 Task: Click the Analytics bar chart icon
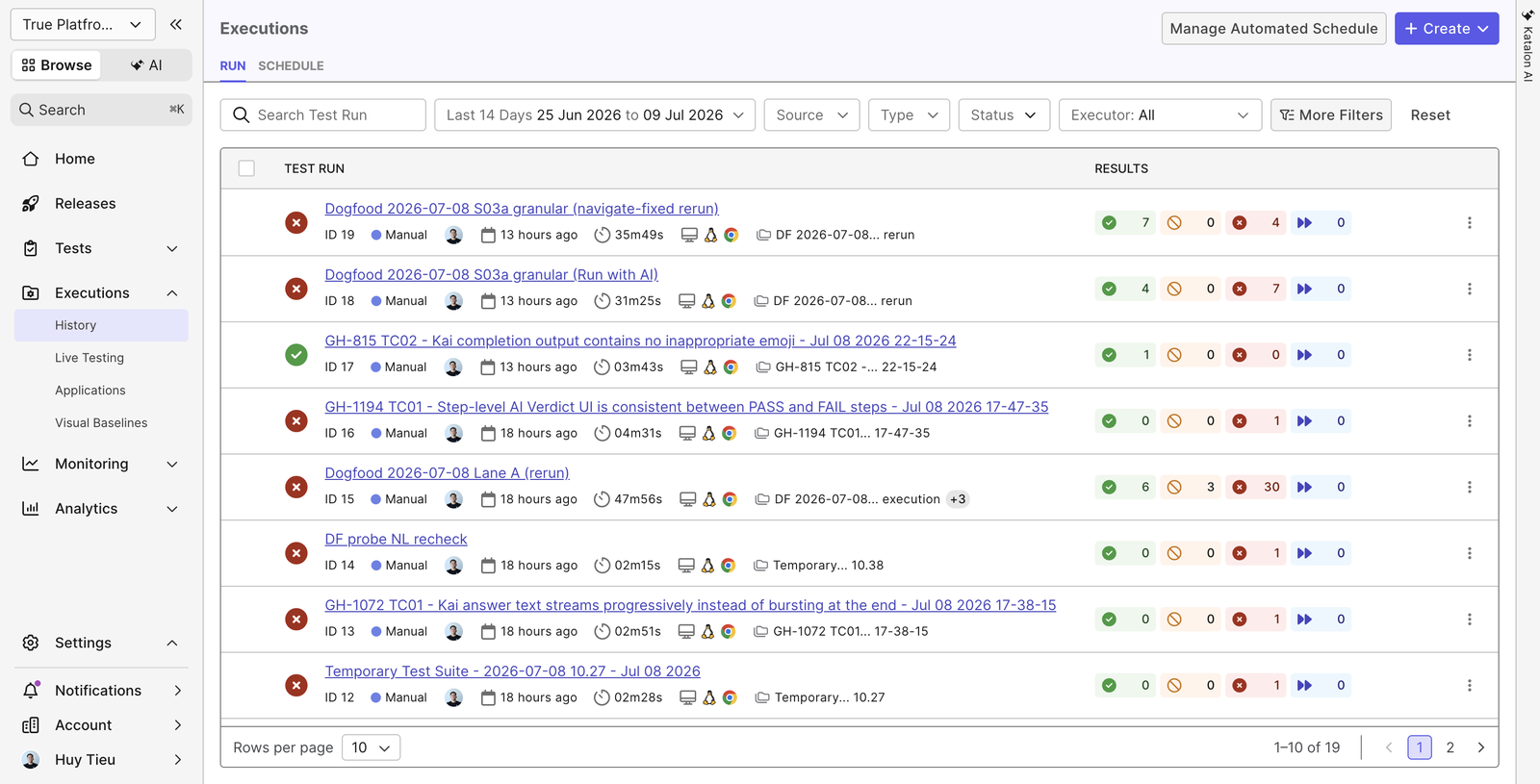click(x=31, y=509)
